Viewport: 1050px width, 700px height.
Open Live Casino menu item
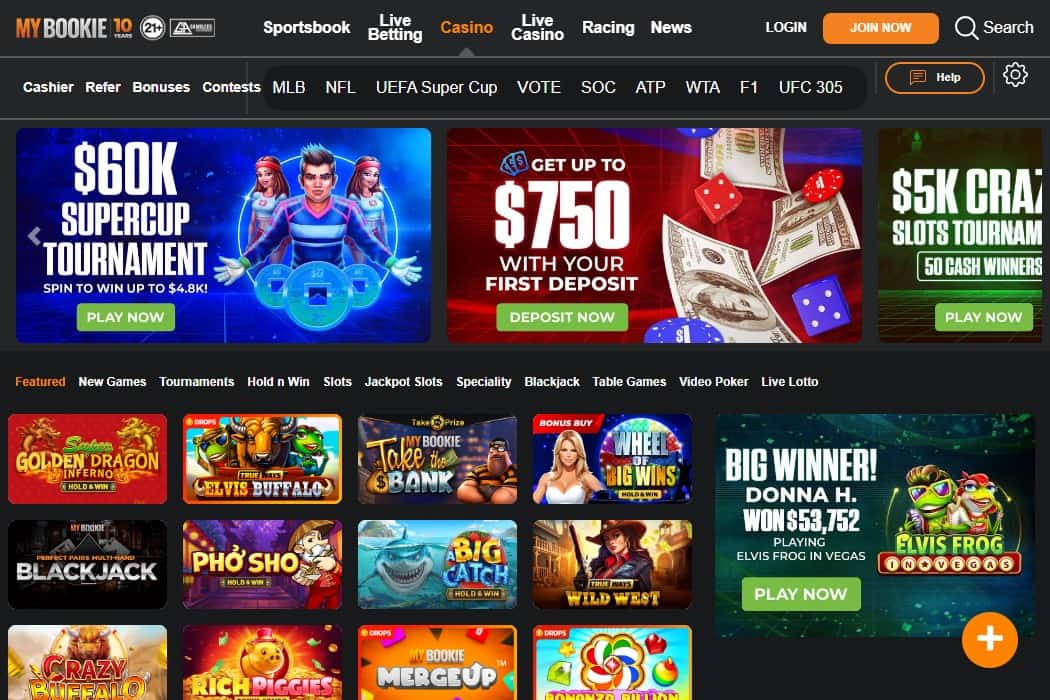point(537,27)
